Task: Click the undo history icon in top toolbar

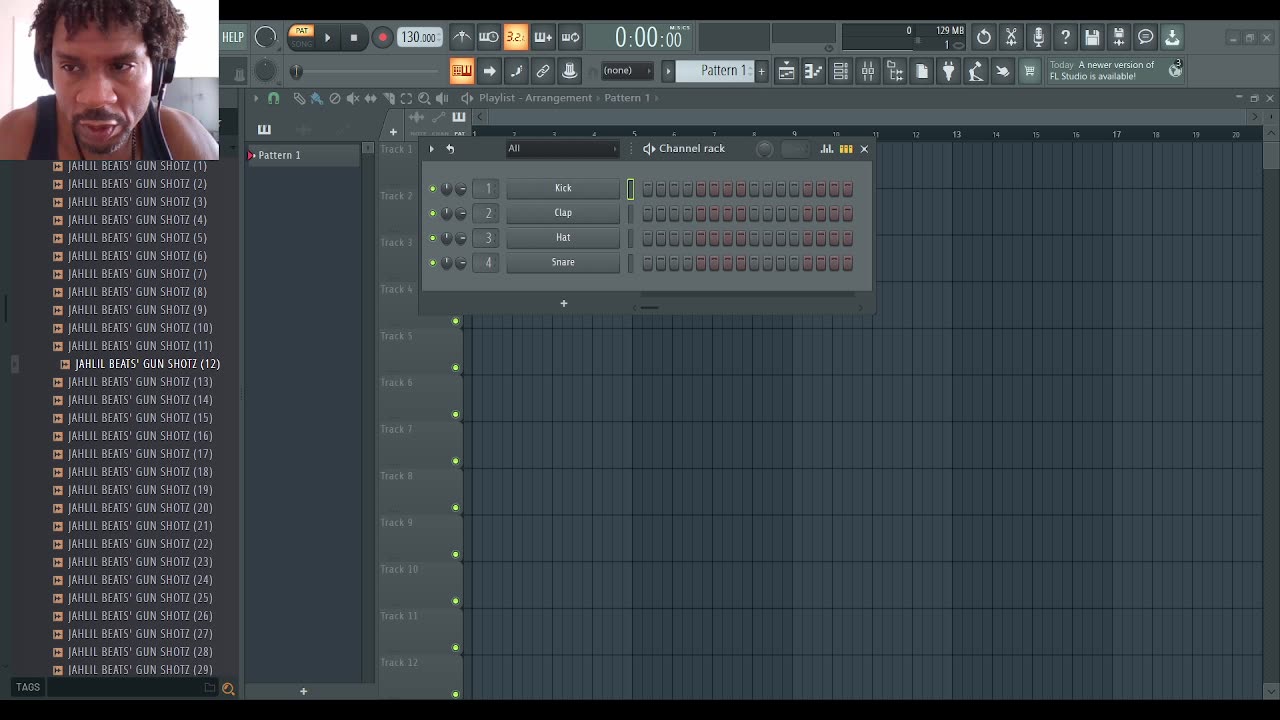Action: pyautogui.click(x=984, y=38)
